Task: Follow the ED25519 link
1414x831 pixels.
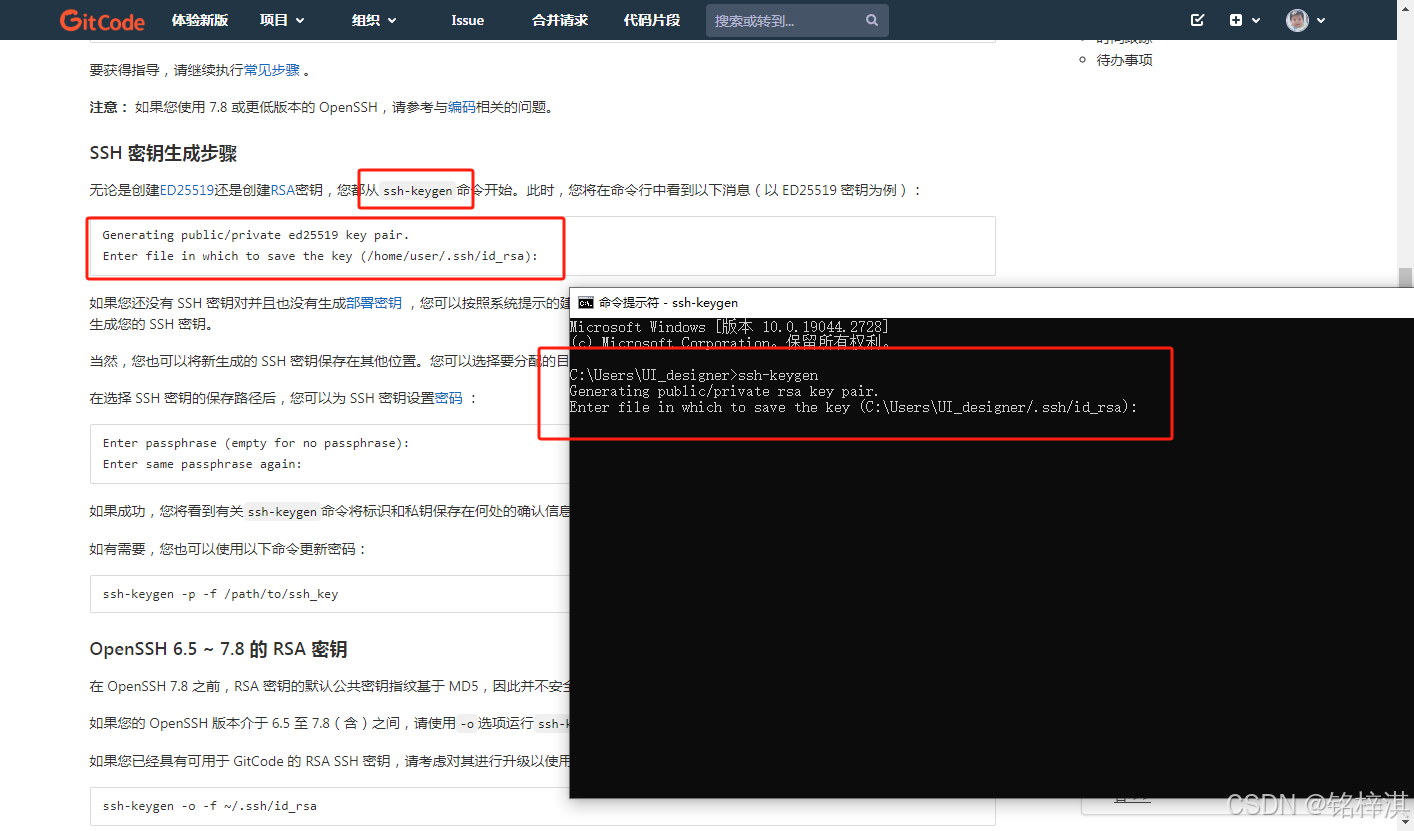Action: (187, 190)
